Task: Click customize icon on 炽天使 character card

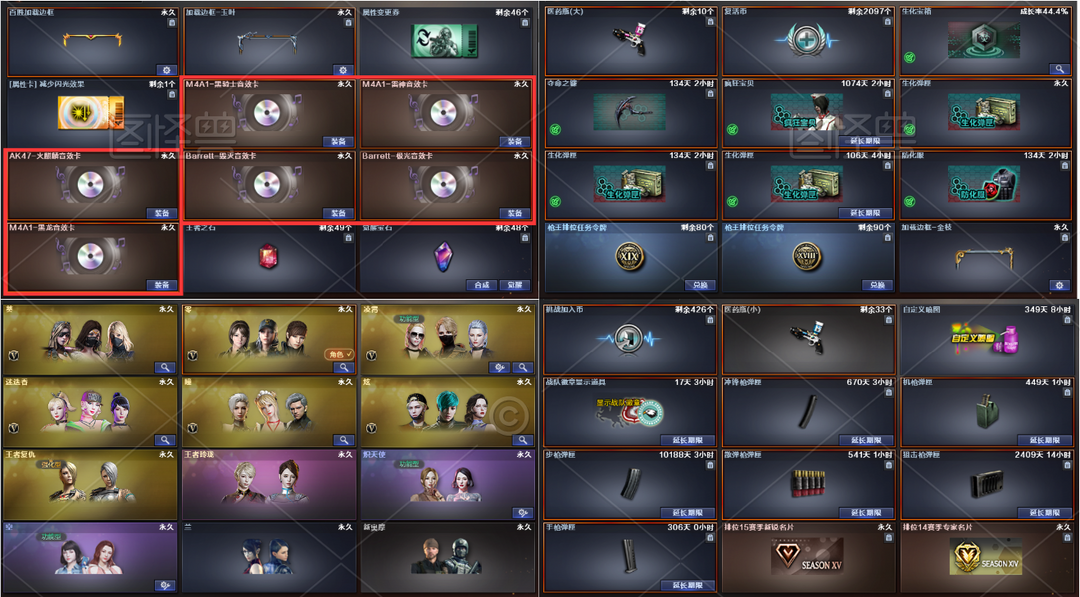Action: point(523,512)
